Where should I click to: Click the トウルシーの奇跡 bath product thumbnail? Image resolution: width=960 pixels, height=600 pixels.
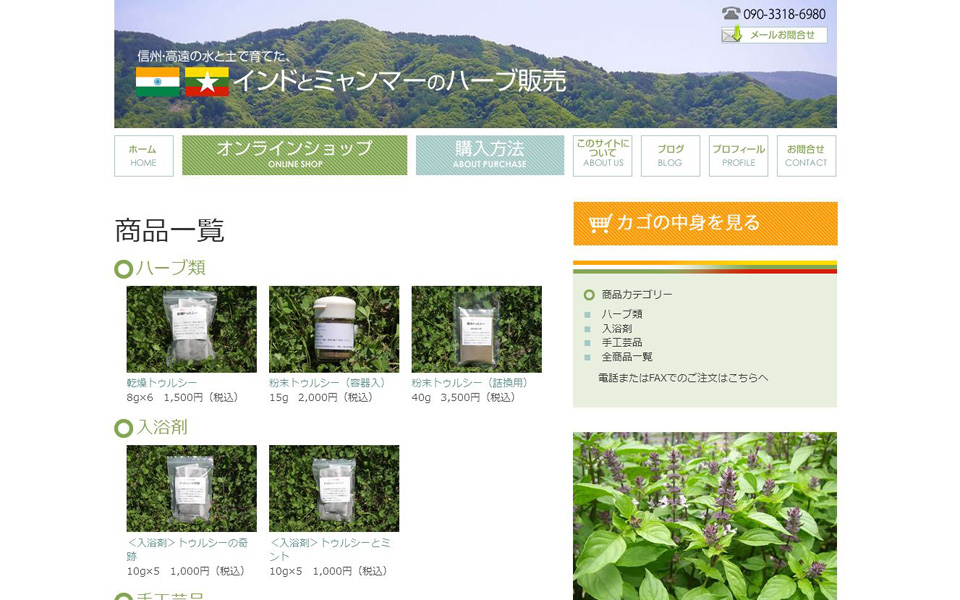pos(192,489)
